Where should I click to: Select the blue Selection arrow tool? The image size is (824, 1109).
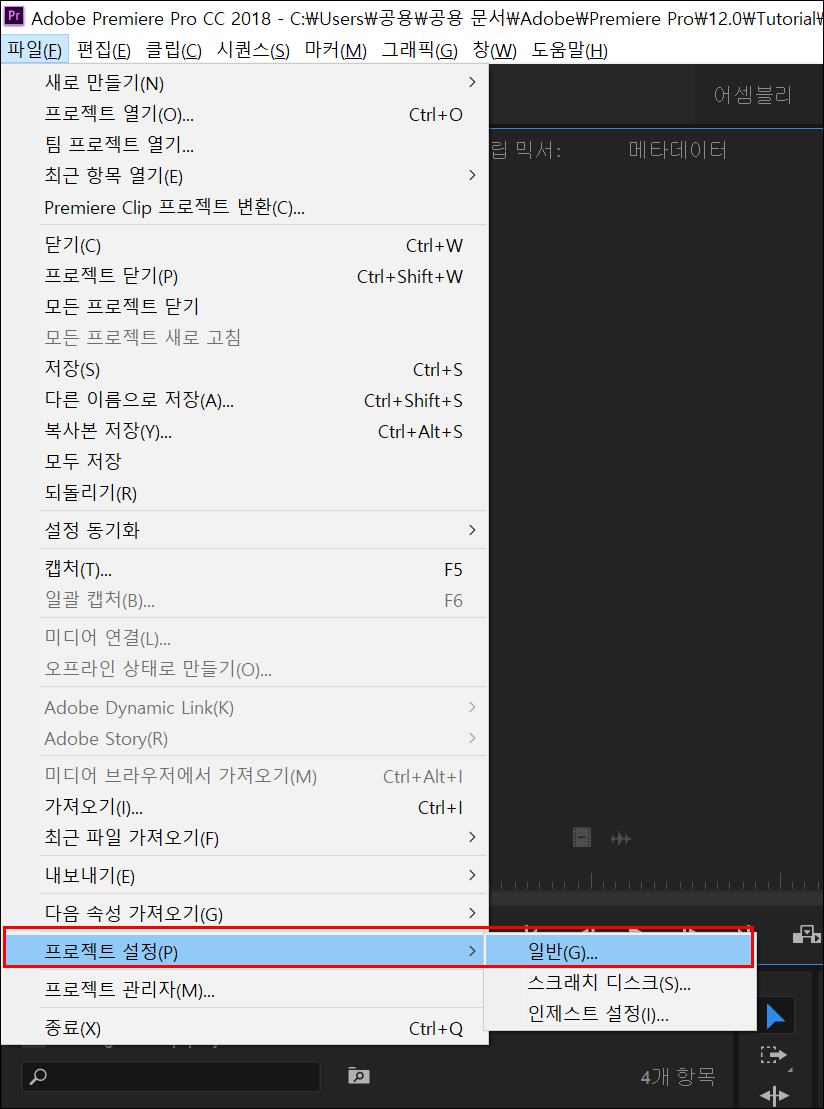pos(775,1017)
